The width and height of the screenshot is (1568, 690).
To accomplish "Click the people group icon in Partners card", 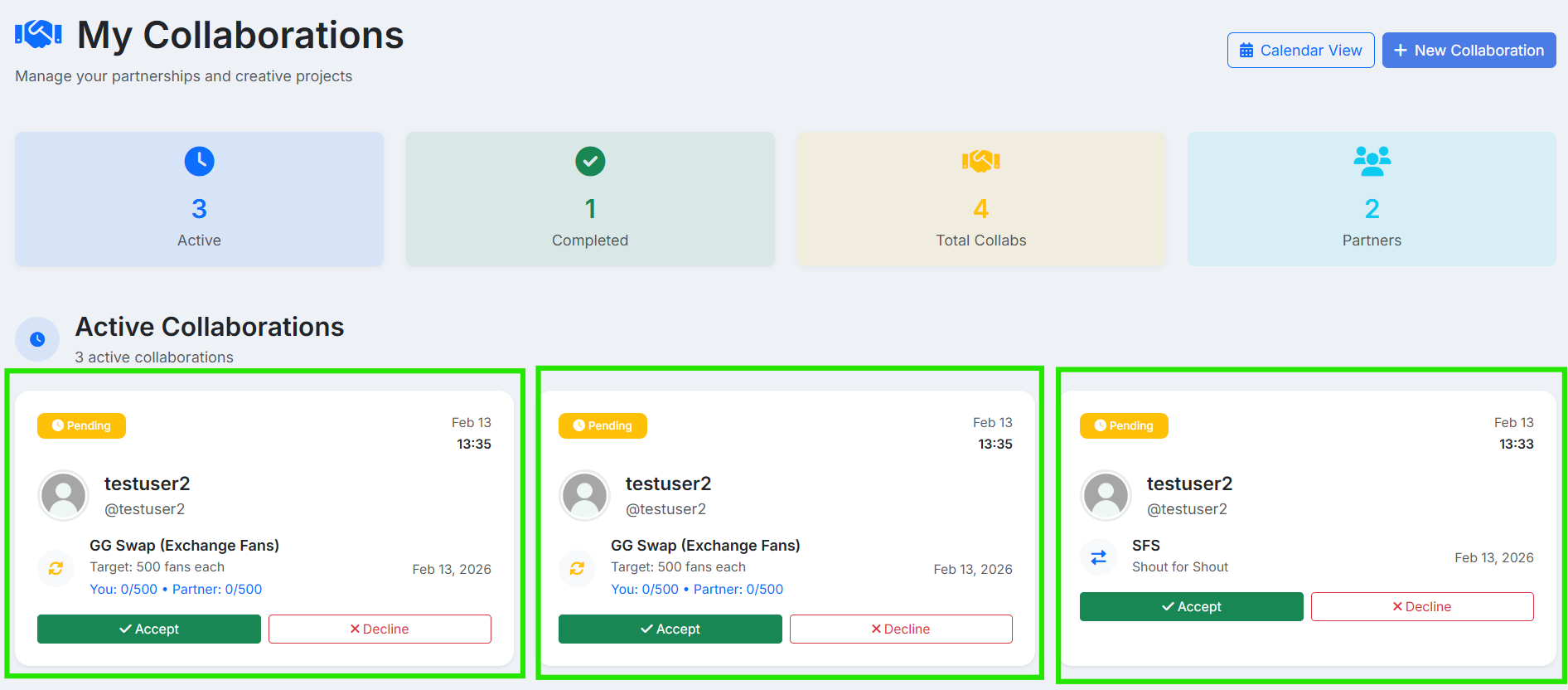I will [x=1372, y=161].
